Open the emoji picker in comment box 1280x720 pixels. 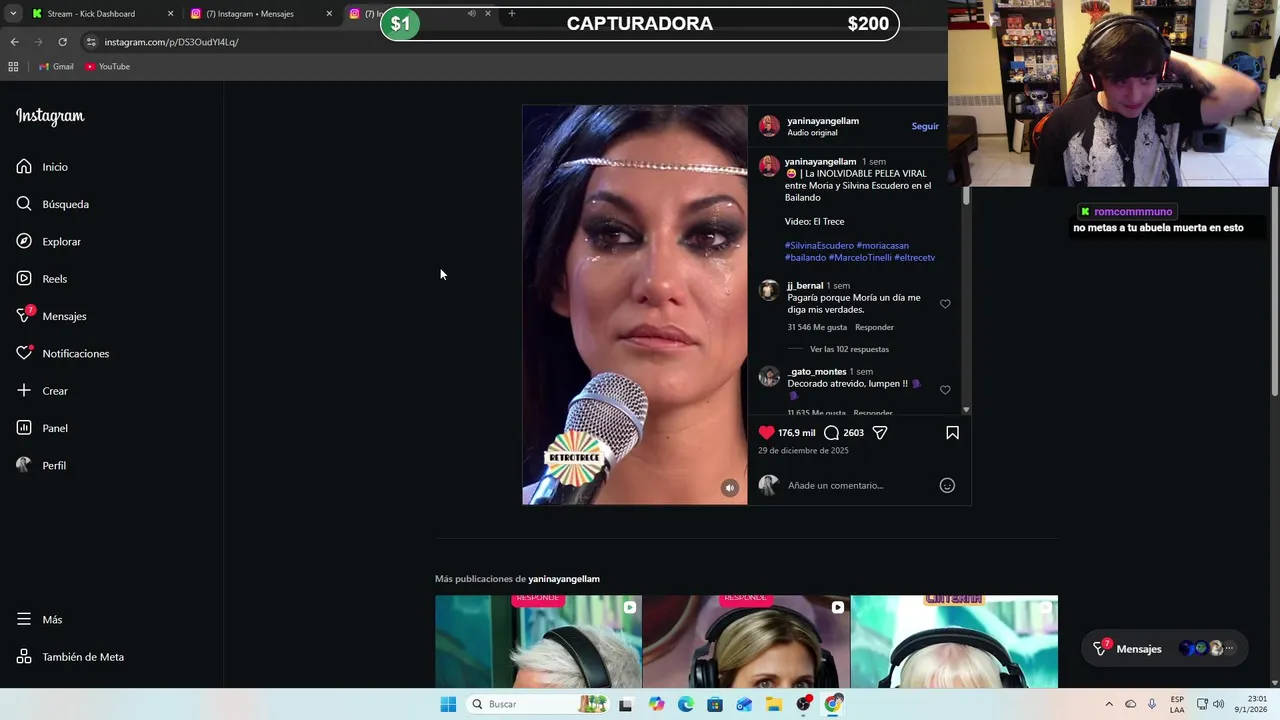tap(947, 486)
